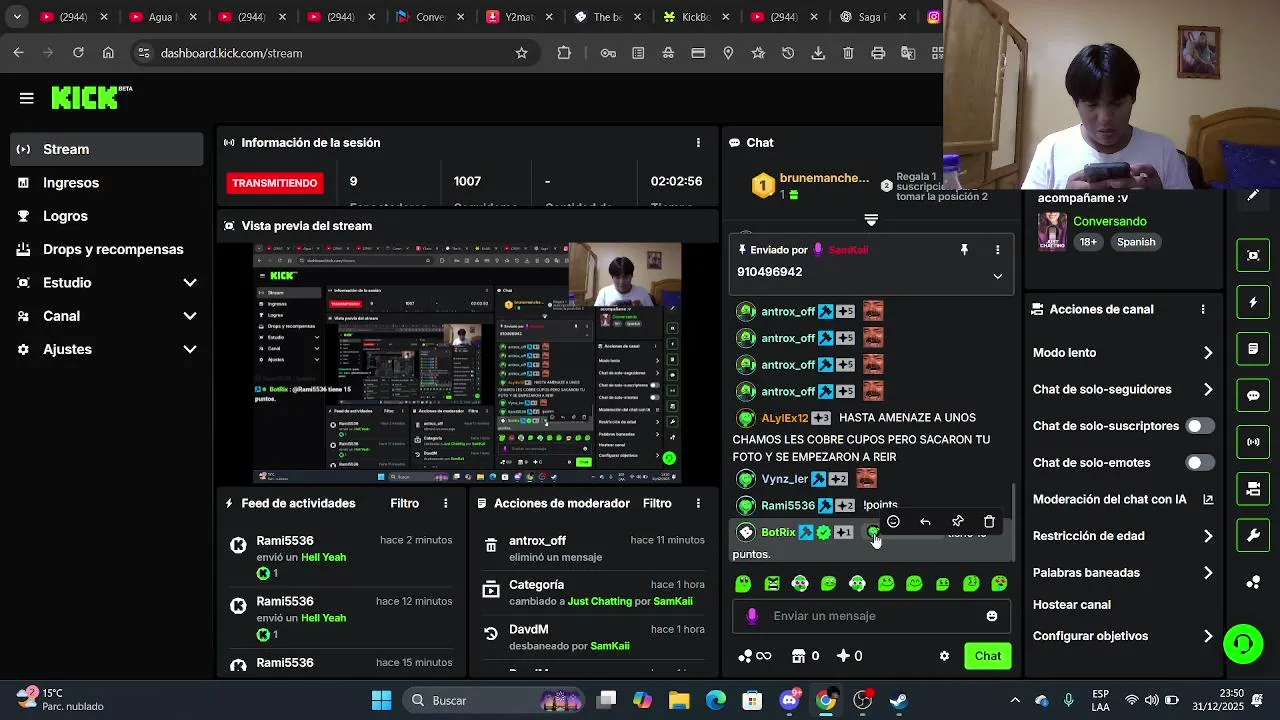
Task: Open the Stream section in sidebar
Action: pyautogui.click(x=106, y=149)
